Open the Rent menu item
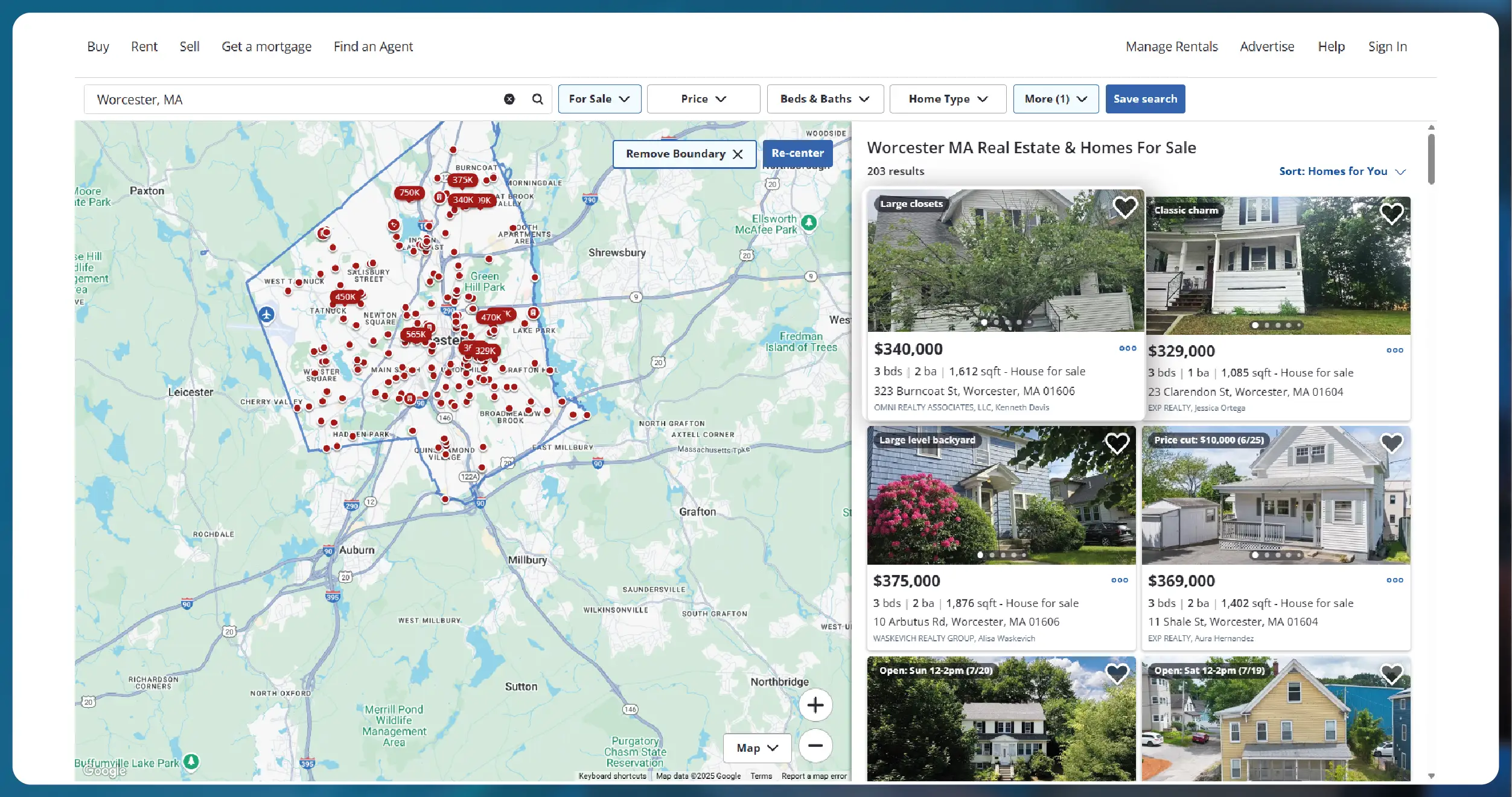 pos(144,46)
